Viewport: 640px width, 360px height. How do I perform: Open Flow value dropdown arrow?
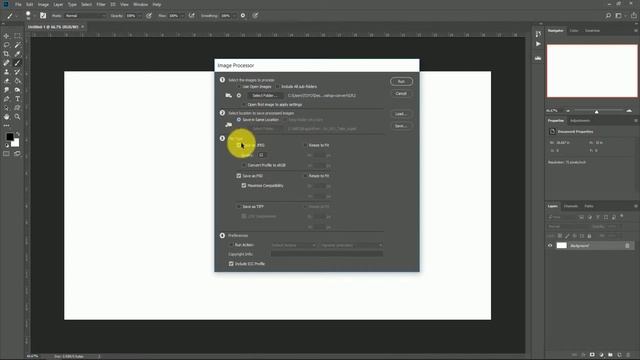pos(182,16)
